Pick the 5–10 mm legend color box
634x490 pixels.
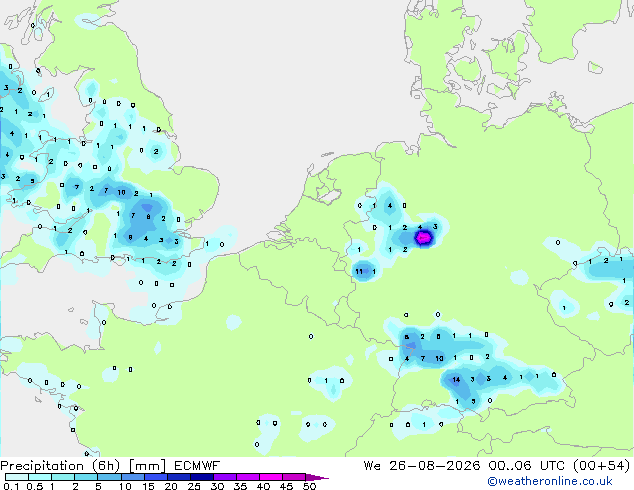coord(109,477)
